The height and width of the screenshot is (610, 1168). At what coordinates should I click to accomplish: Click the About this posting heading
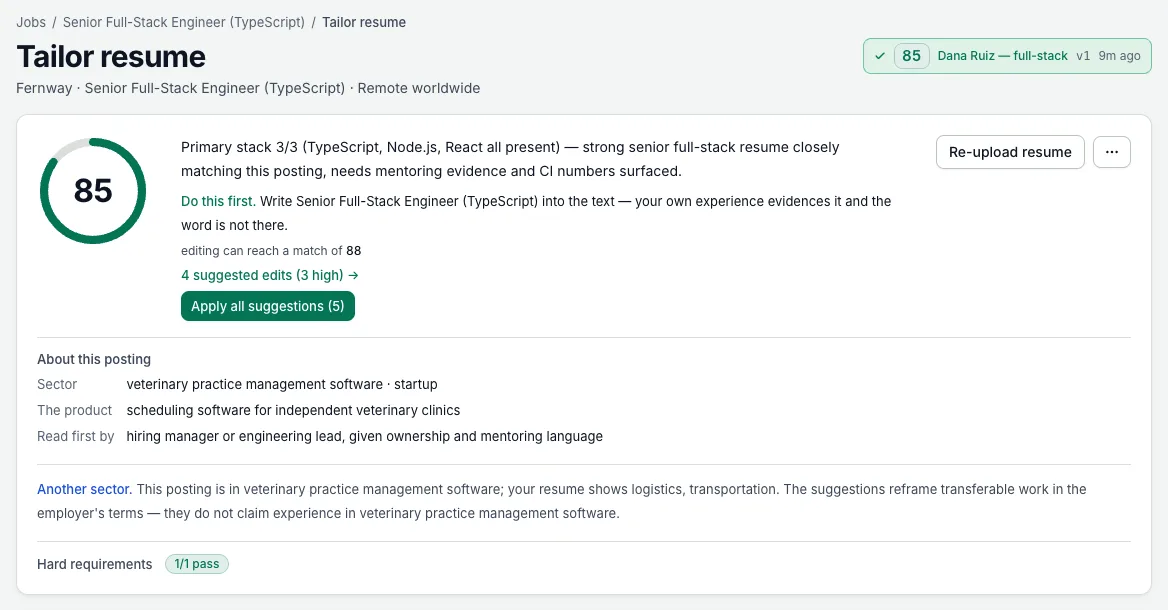(94, 359)
